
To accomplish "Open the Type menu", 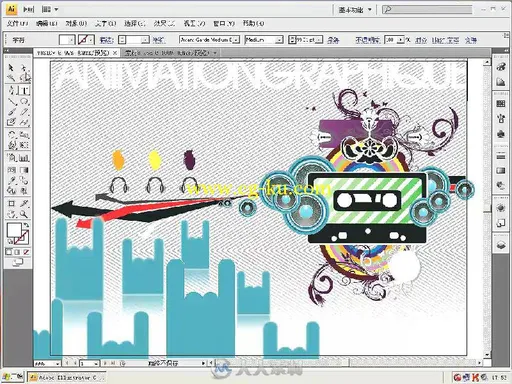I will [x=105, y=24].
